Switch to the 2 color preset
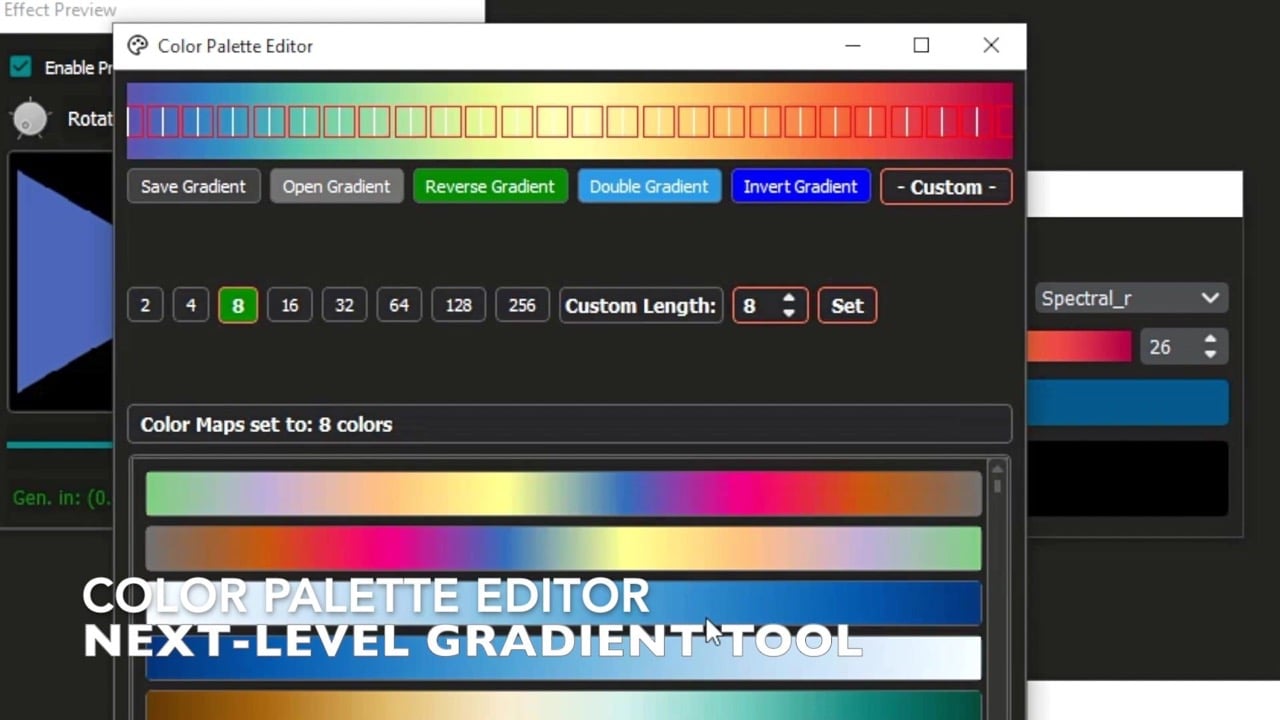 point(144,305)
